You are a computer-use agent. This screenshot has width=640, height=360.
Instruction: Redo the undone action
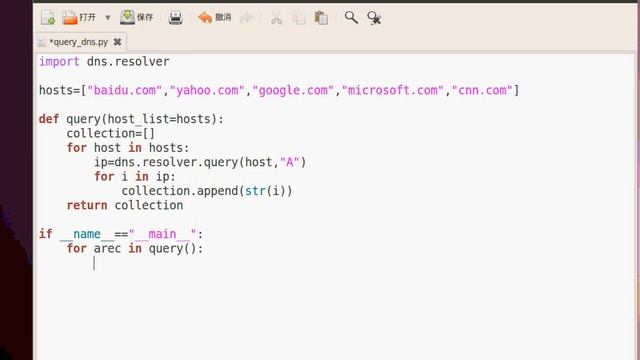[246, 18]
